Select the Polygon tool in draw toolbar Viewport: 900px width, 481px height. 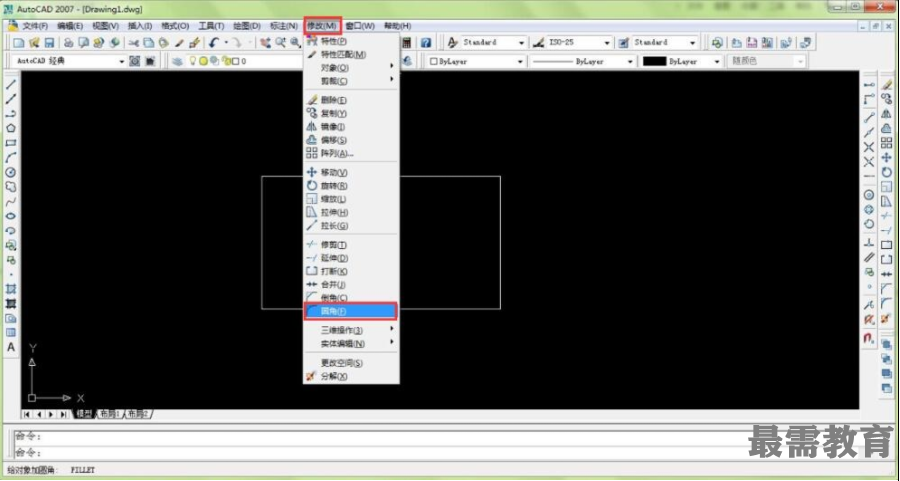pos(11,129)
